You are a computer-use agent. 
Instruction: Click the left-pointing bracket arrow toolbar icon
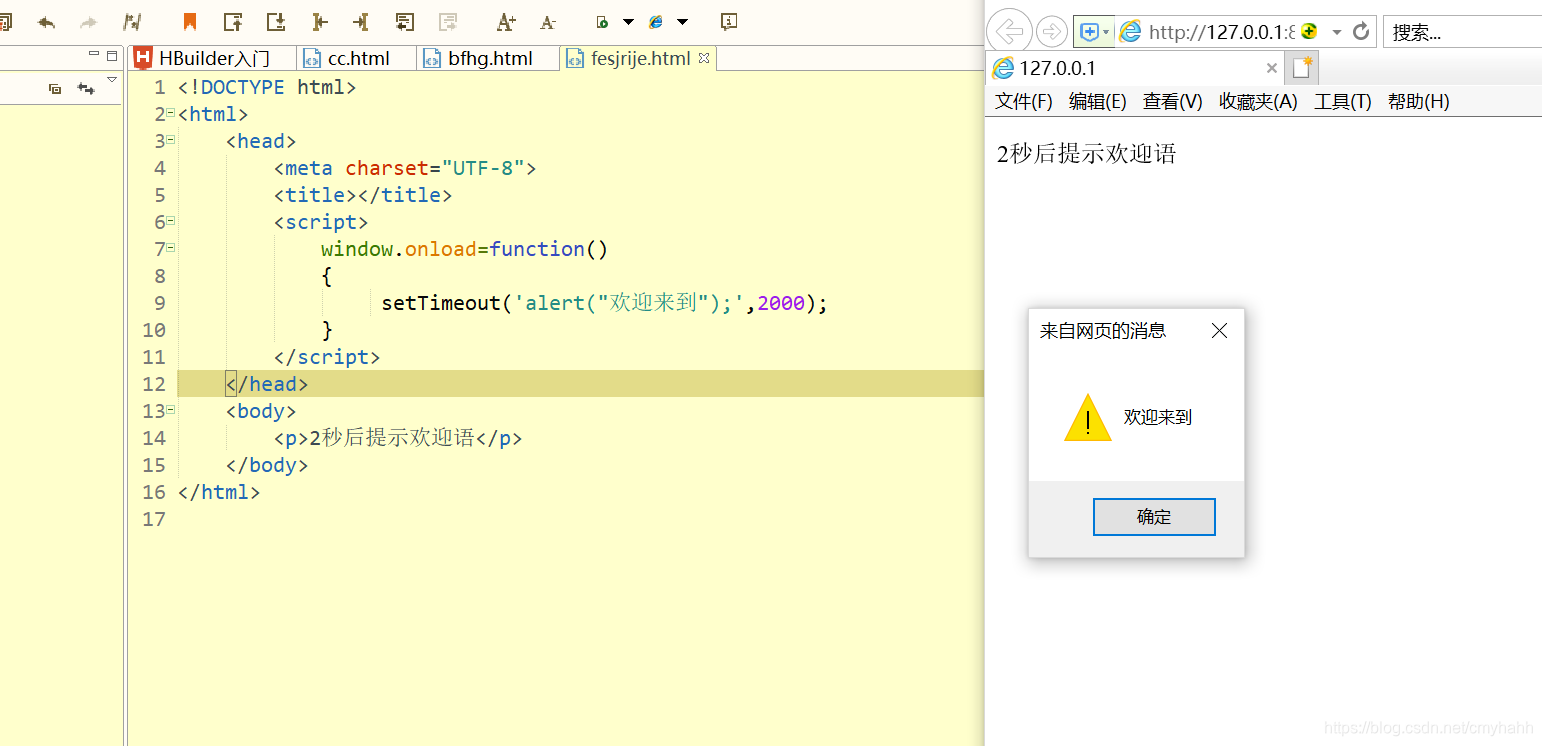pos(319,21)
